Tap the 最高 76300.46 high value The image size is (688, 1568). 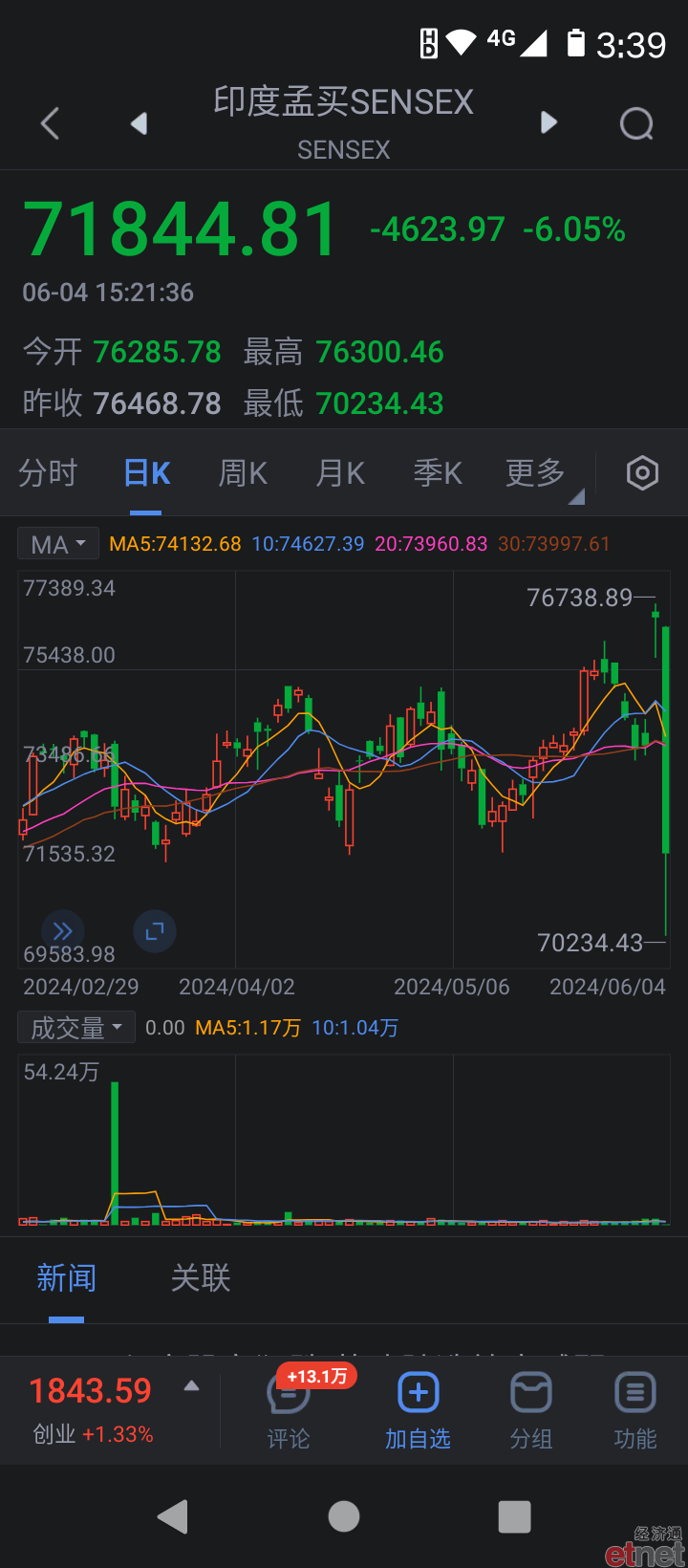click(344, 352)
